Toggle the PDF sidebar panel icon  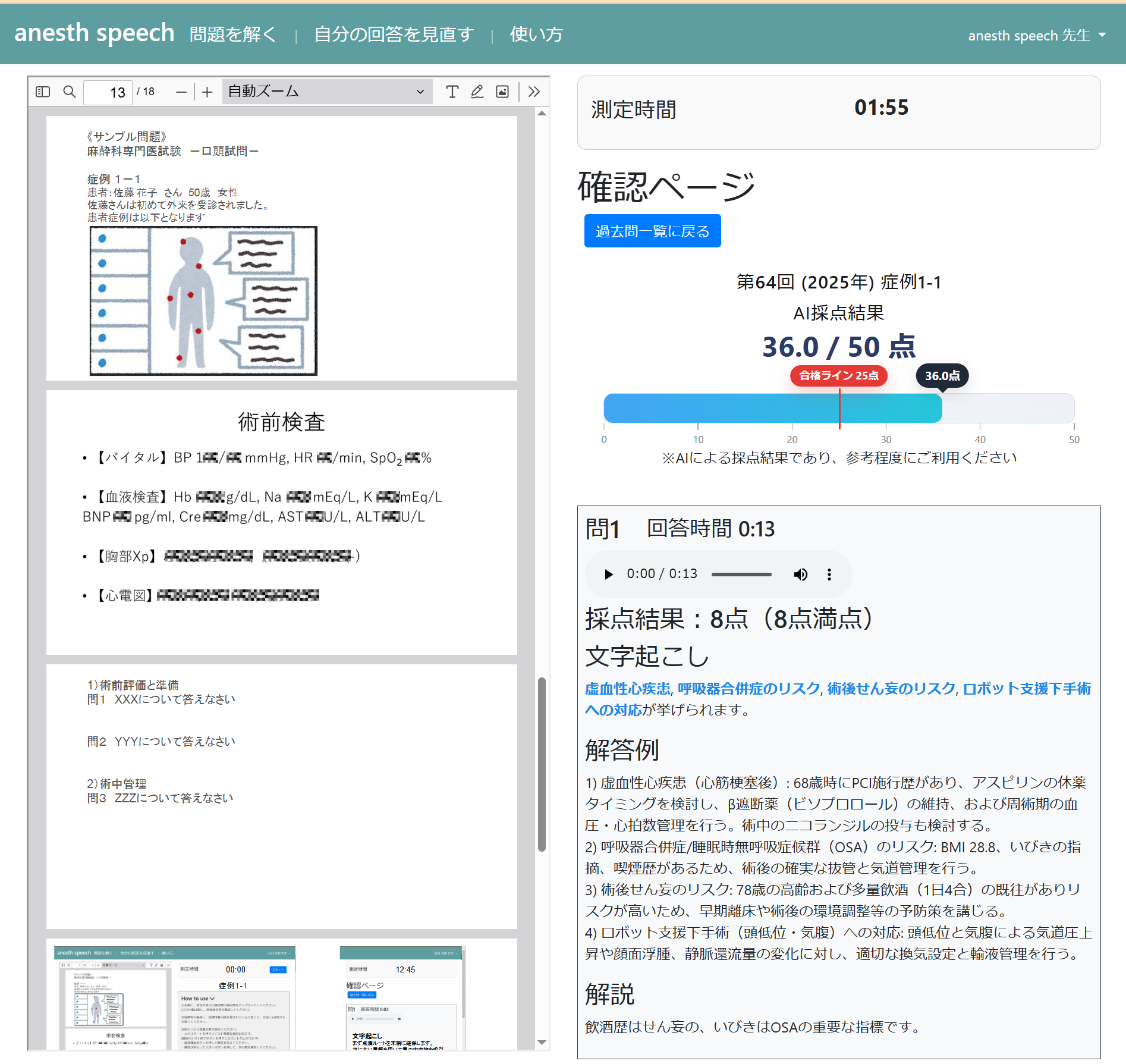(43, 92)
